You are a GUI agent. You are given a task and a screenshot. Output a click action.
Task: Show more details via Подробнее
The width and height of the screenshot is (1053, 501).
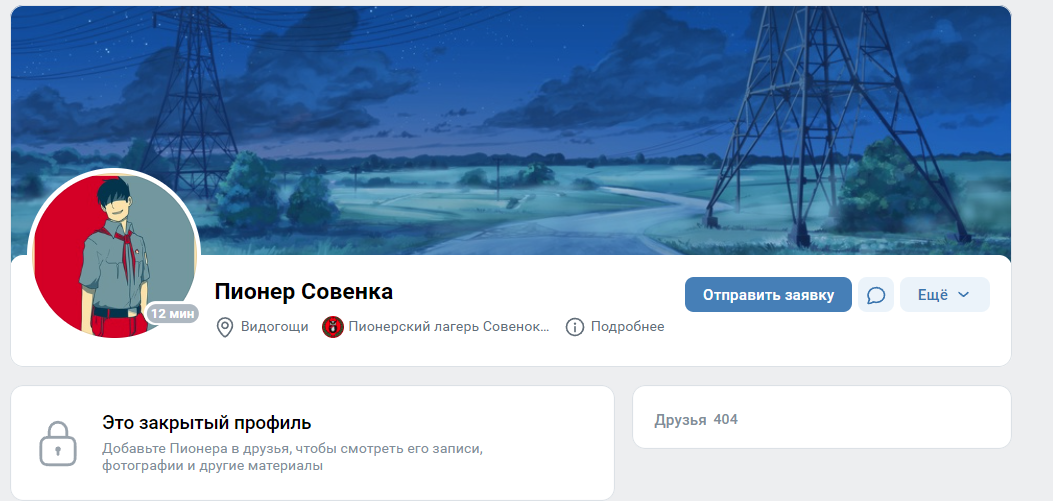click(627, 327)
